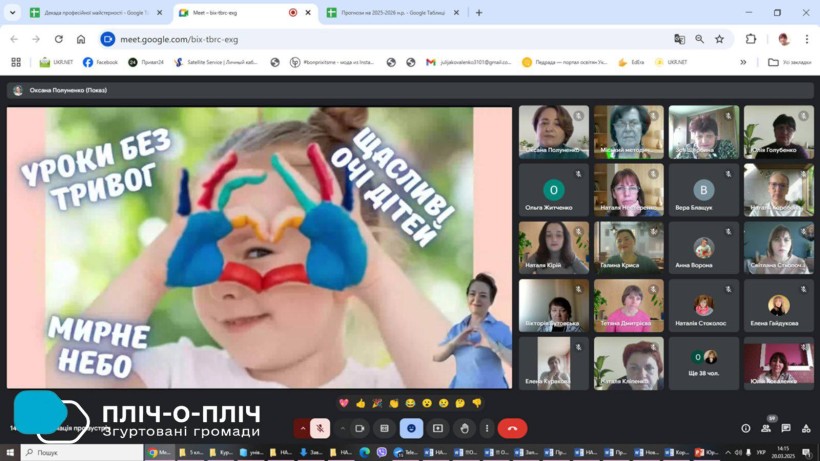Image resolution: width=820 pixels, height=461 pixels.
Task: Open Google Translate icon in address bar
Action: point(679,39)
